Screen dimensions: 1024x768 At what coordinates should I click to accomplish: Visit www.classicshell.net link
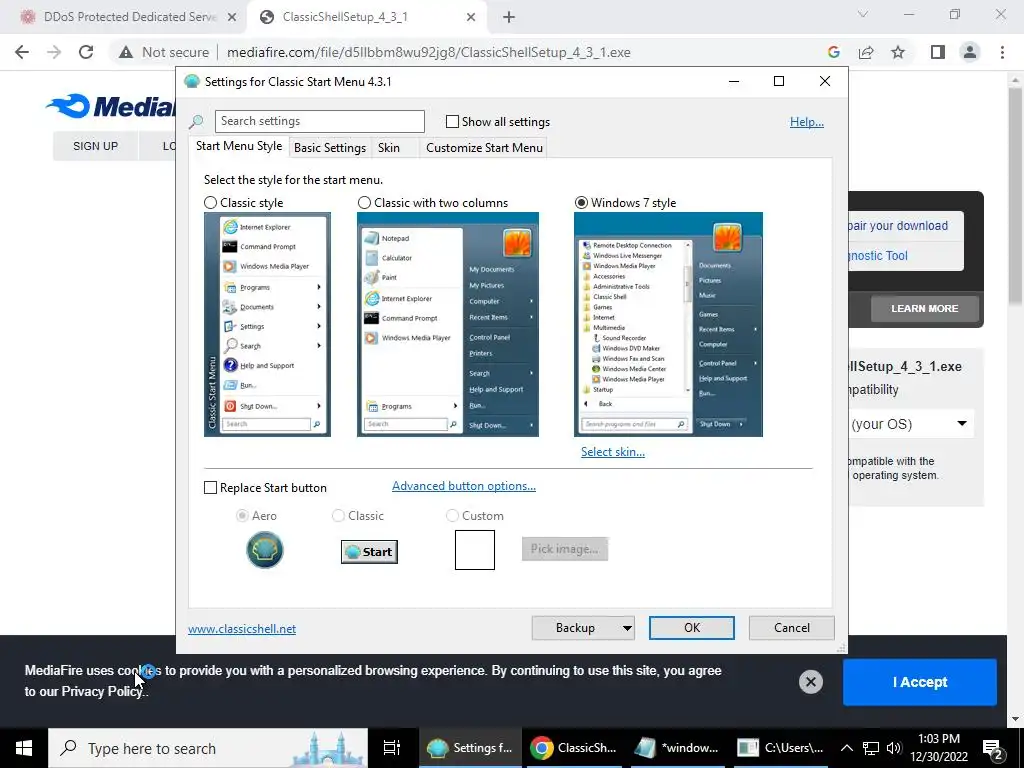coord(242,629)
